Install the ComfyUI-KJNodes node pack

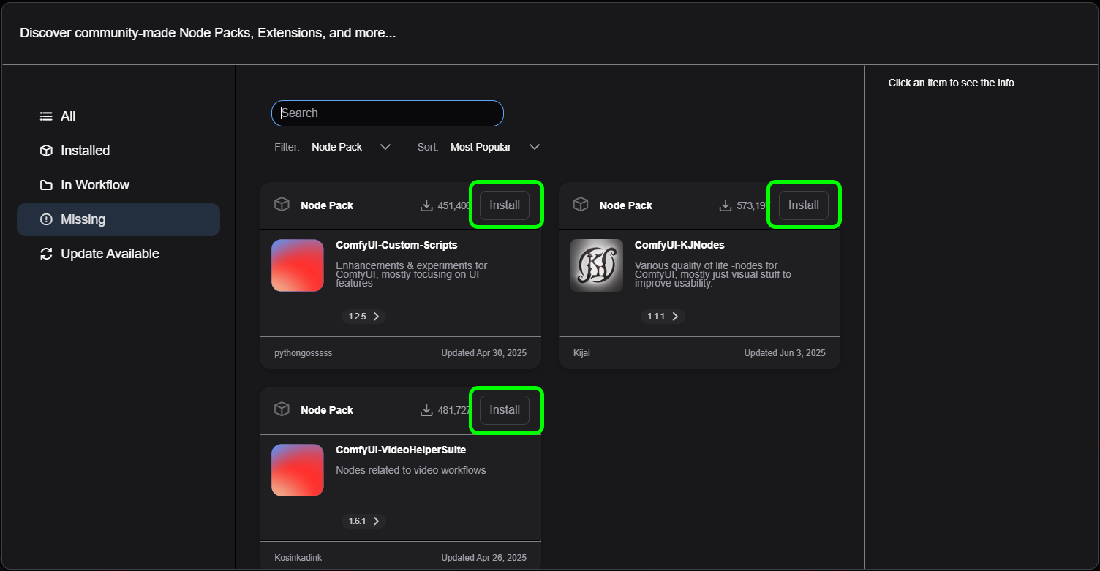(x=804, y=205)
